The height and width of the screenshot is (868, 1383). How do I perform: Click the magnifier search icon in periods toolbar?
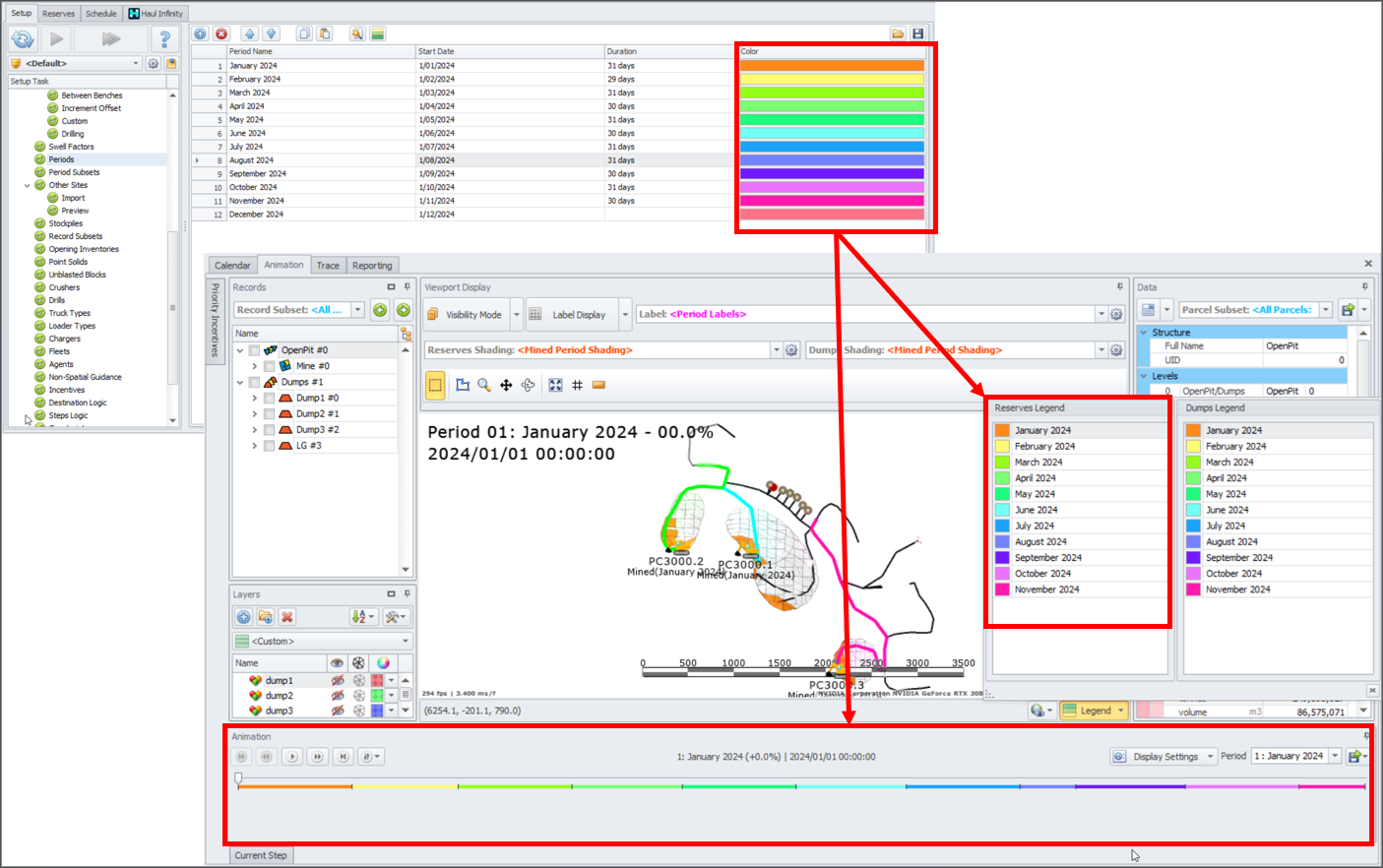click(356, 33)
